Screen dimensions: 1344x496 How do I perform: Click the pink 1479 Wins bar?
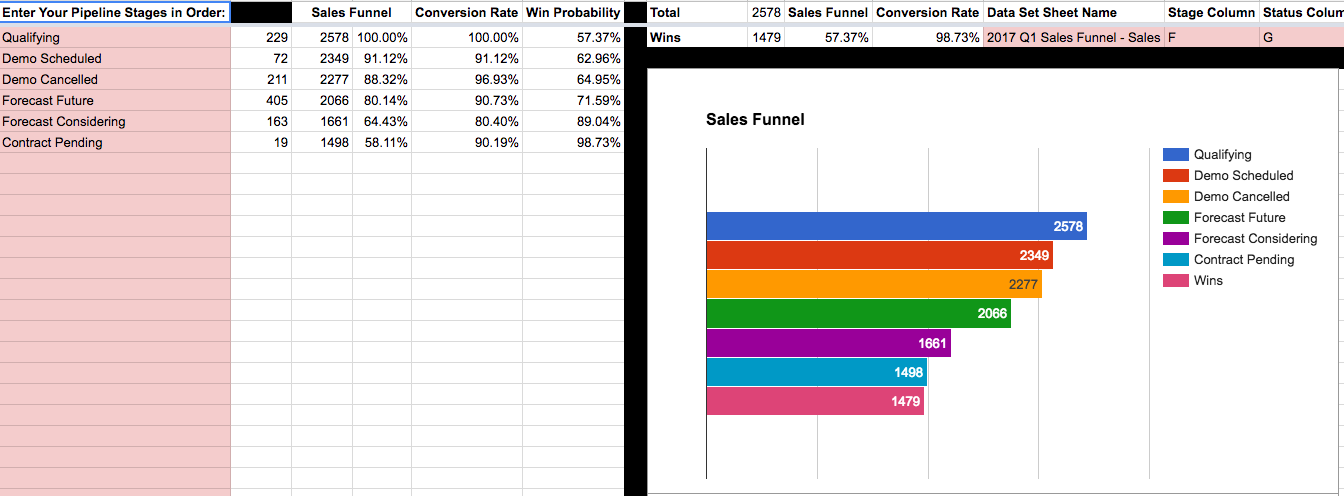[x=815, y=401]
